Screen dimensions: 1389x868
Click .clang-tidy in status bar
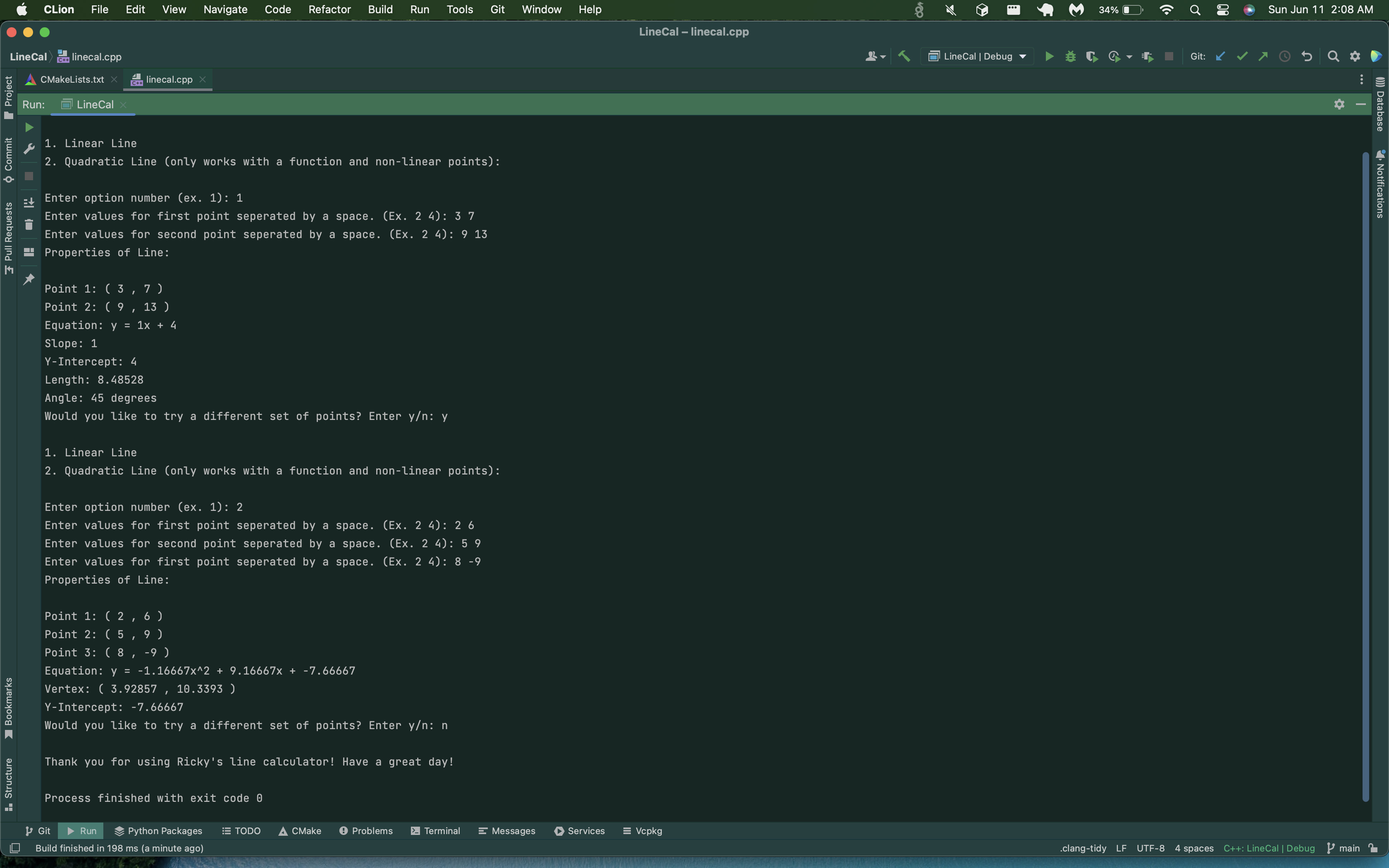(x=1083, y=848)
